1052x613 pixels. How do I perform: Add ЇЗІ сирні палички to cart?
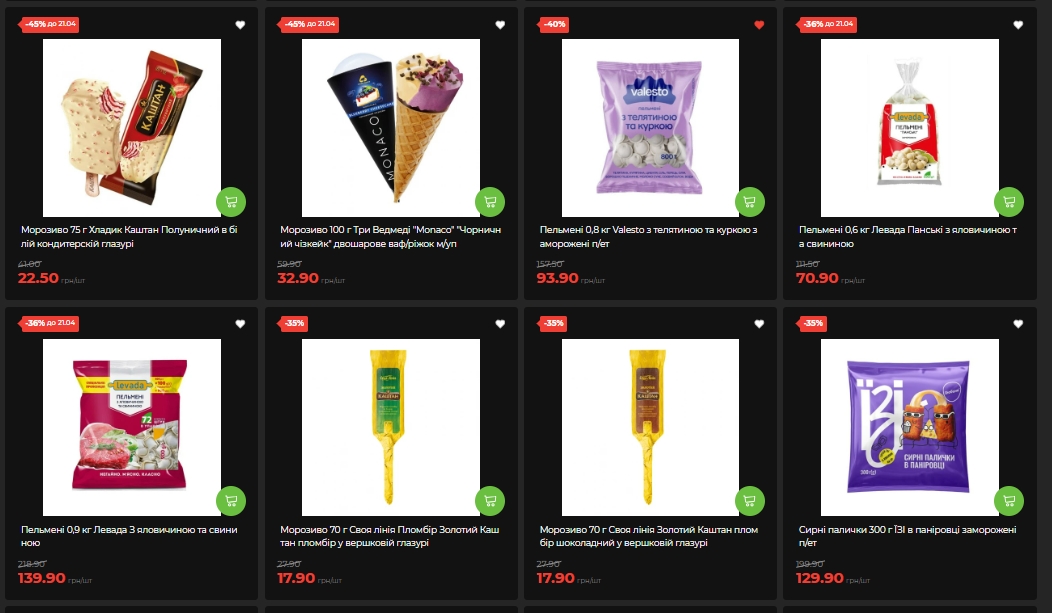(x=1008, y=500)
